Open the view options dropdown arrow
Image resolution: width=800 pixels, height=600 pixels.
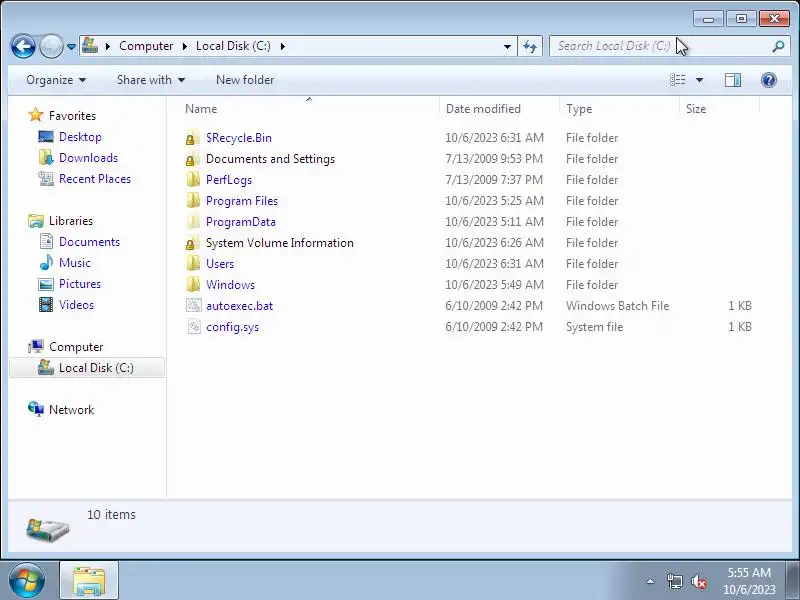tap(699, 80)
